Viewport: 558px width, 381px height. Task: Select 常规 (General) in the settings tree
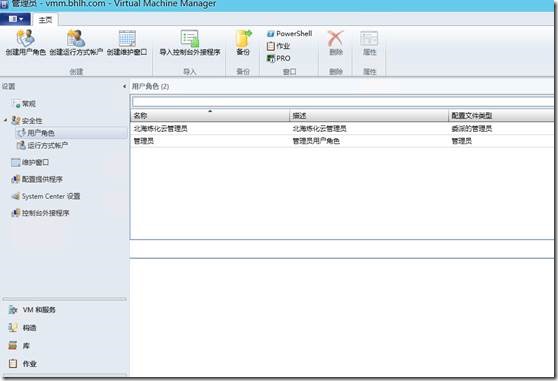point(29,104)
